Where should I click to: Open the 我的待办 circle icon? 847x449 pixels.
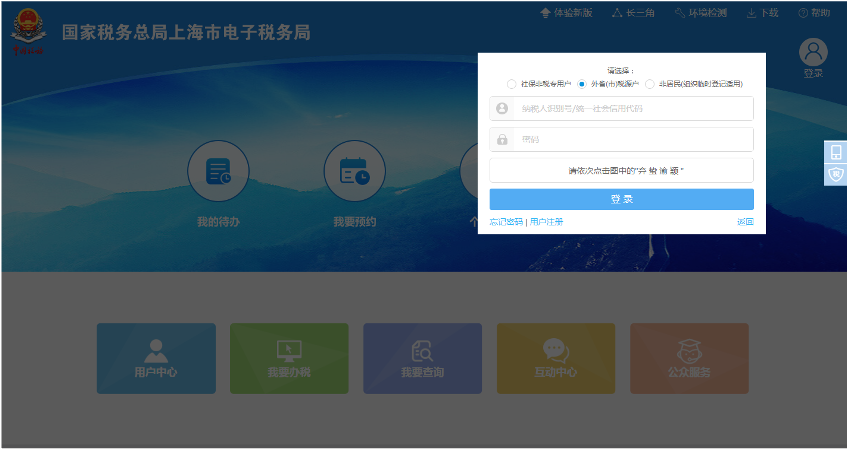click(x=218, y=171)
